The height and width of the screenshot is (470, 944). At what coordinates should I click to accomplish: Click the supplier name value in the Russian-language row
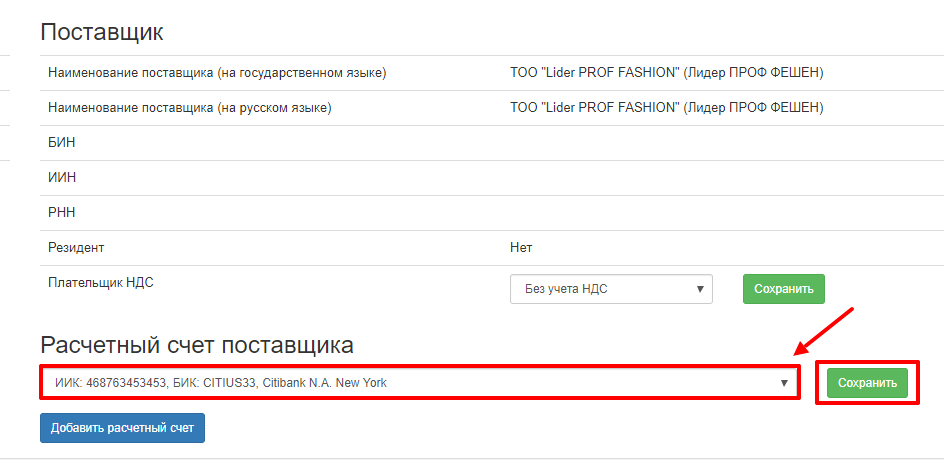coord(666,108)
